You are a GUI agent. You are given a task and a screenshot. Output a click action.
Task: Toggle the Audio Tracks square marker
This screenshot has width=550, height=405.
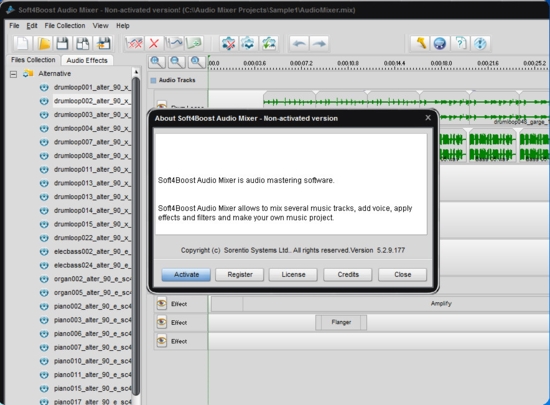point(153,80)
